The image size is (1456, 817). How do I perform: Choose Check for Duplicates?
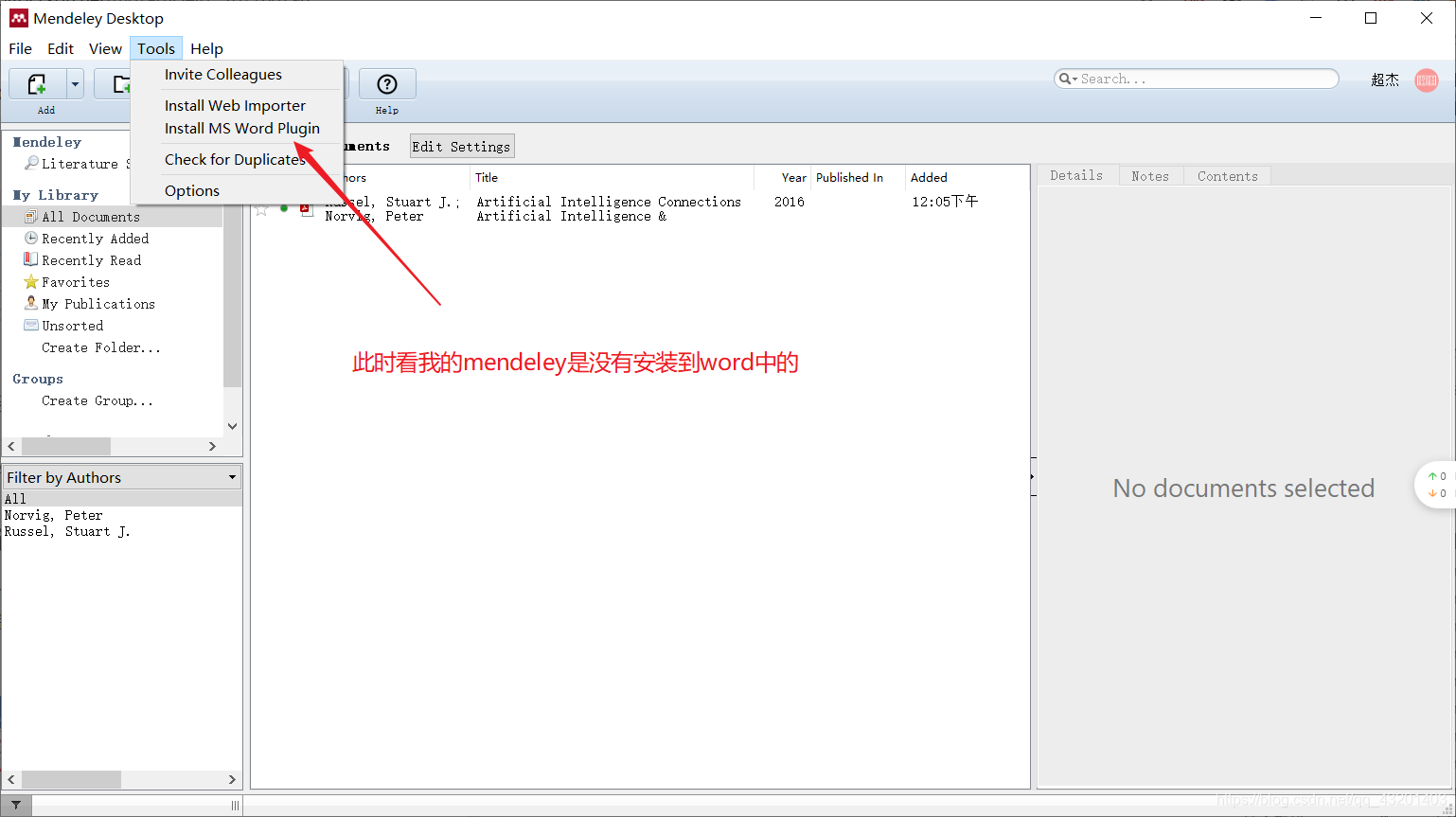coord(237,160)
